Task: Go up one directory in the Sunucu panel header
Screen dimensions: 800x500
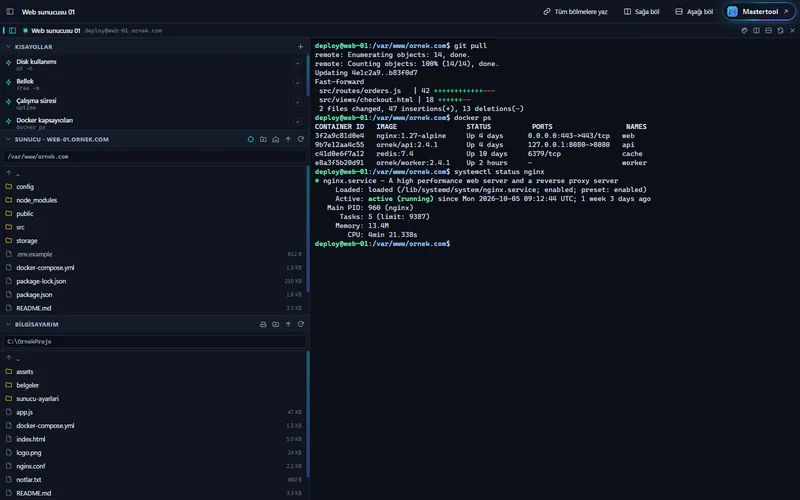Action: click(x=288, y=139)
